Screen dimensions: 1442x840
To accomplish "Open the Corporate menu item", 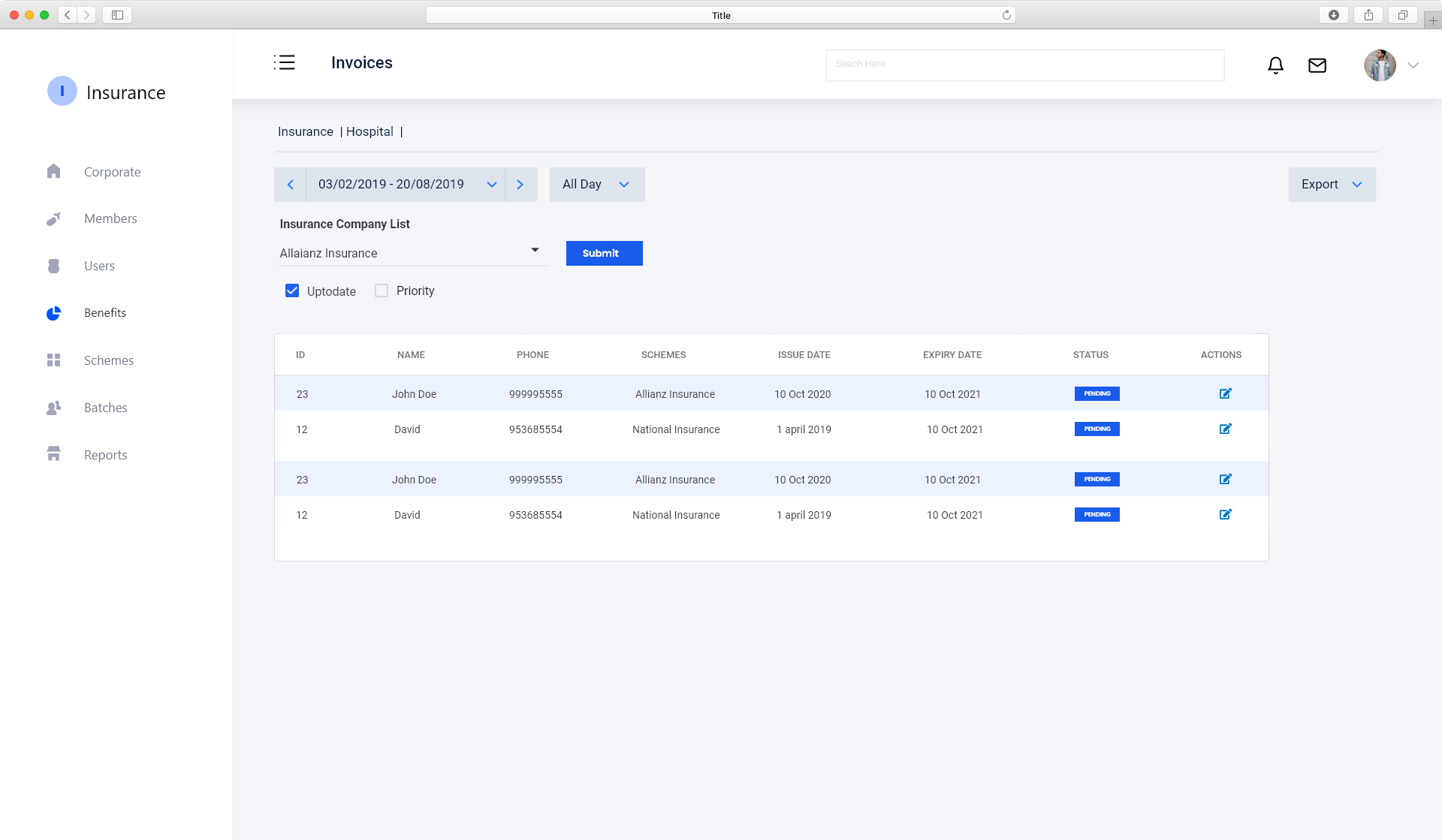I will coord(112,172).
